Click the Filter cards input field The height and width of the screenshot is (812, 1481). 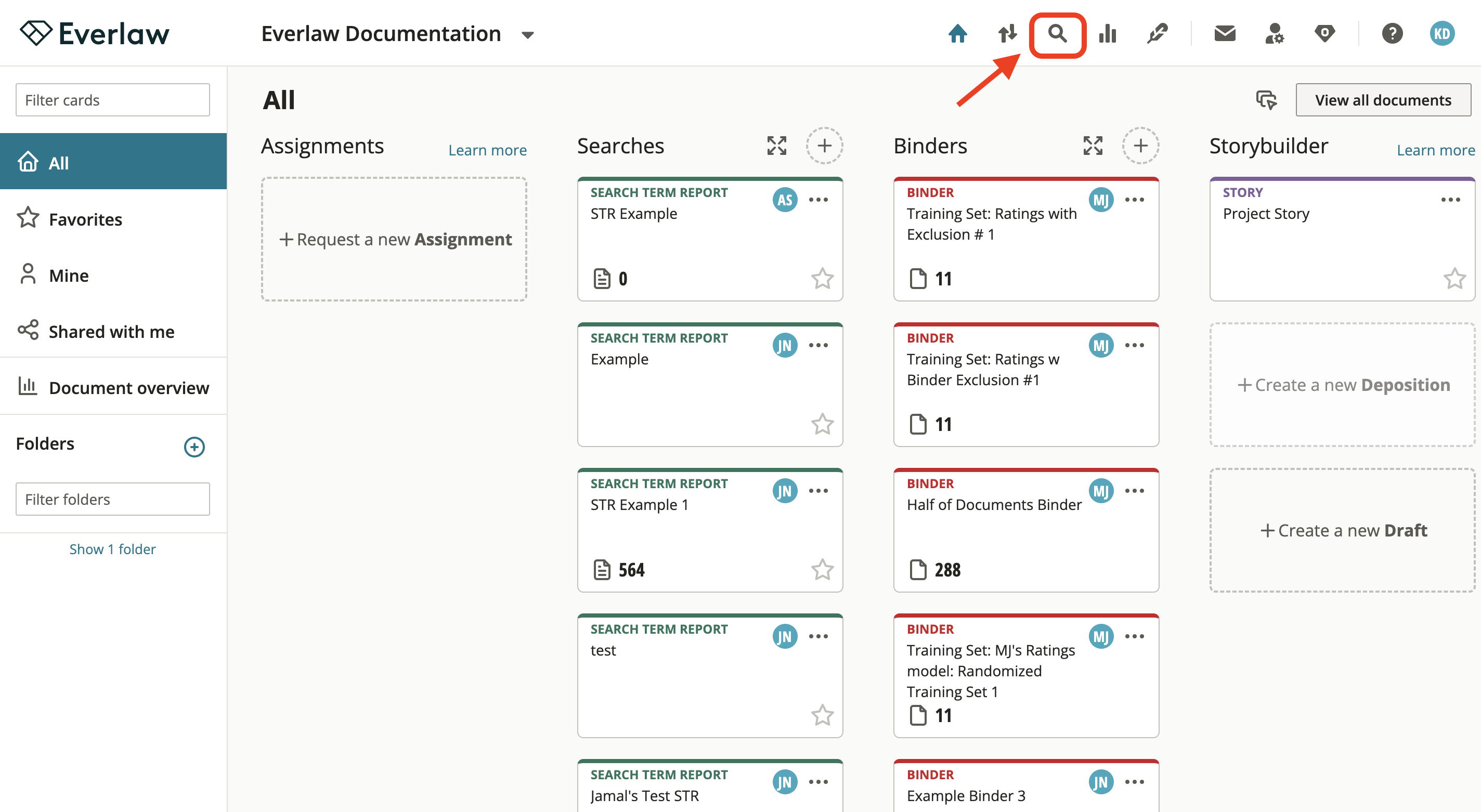pos(113,100)
